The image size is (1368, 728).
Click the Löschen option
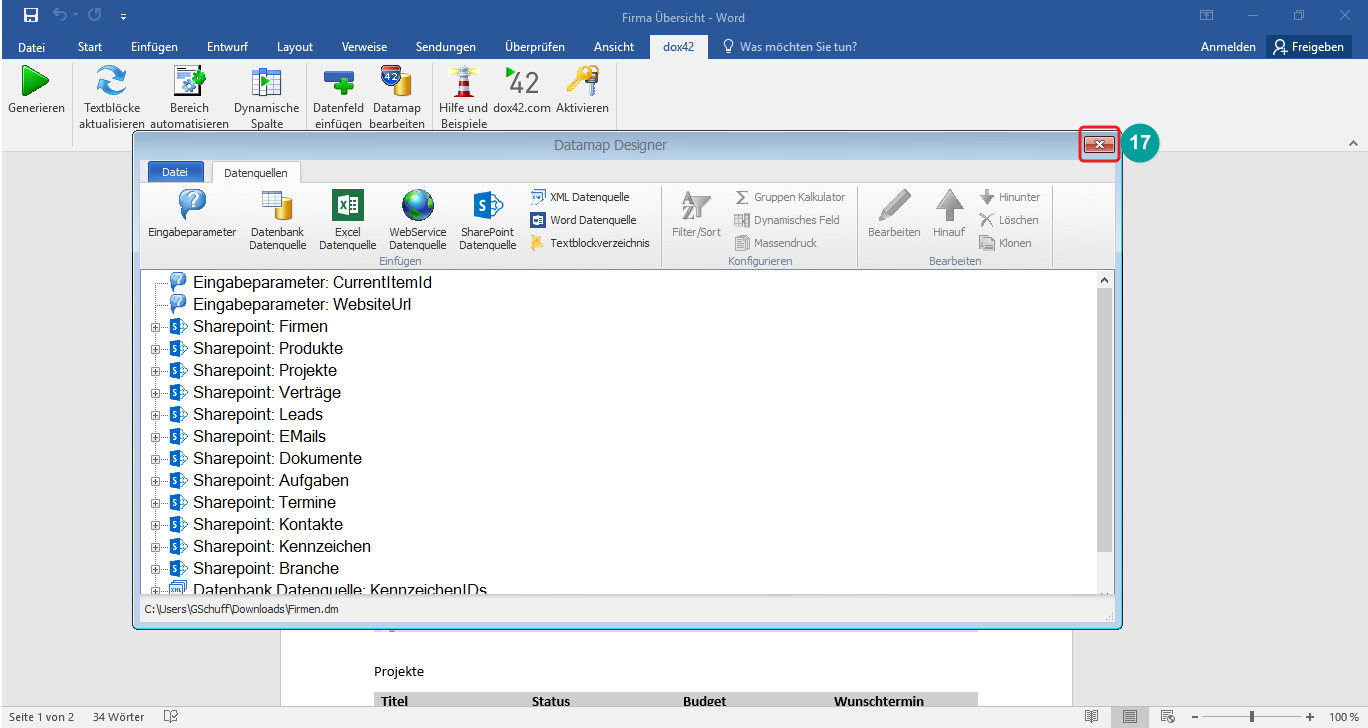(x=1008, y=220)
